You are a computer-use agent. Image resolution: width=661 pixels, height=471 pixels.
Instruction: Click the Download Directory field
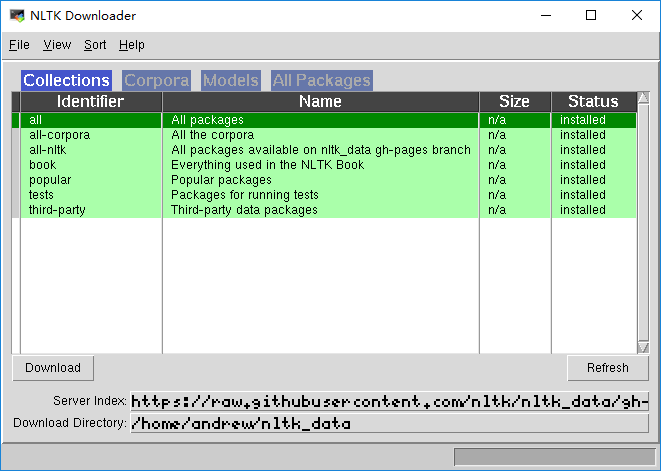click(x=389, y=423)
